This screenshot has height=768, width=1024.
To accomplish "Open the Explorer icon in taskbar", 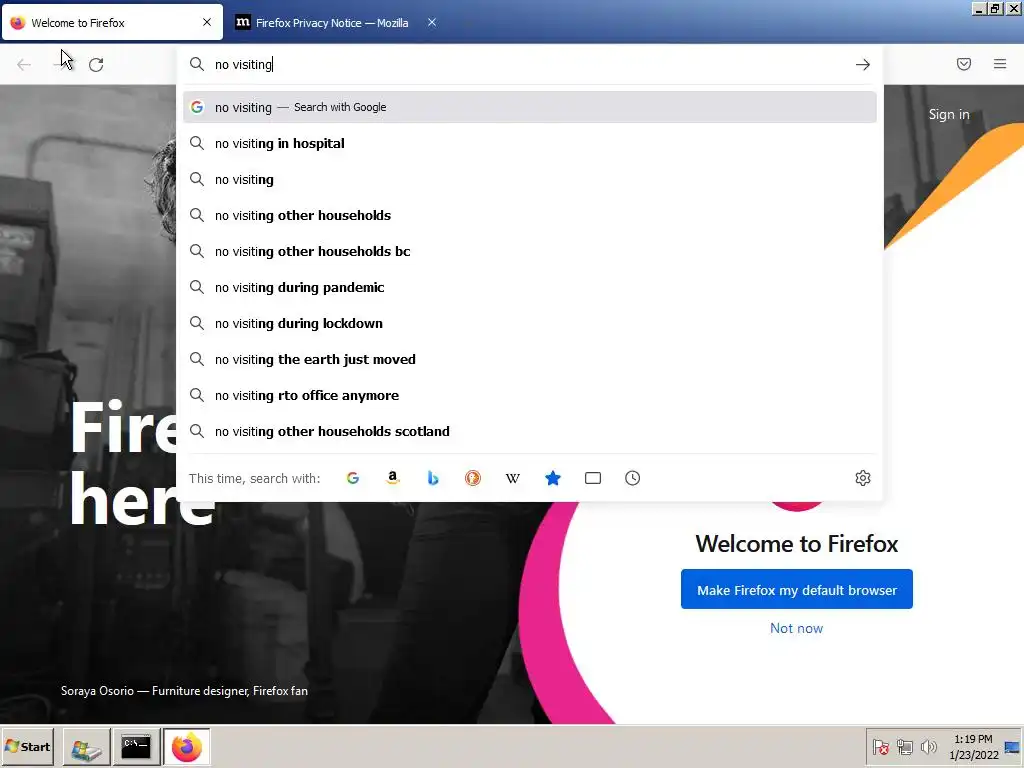I will coord(86,747).
